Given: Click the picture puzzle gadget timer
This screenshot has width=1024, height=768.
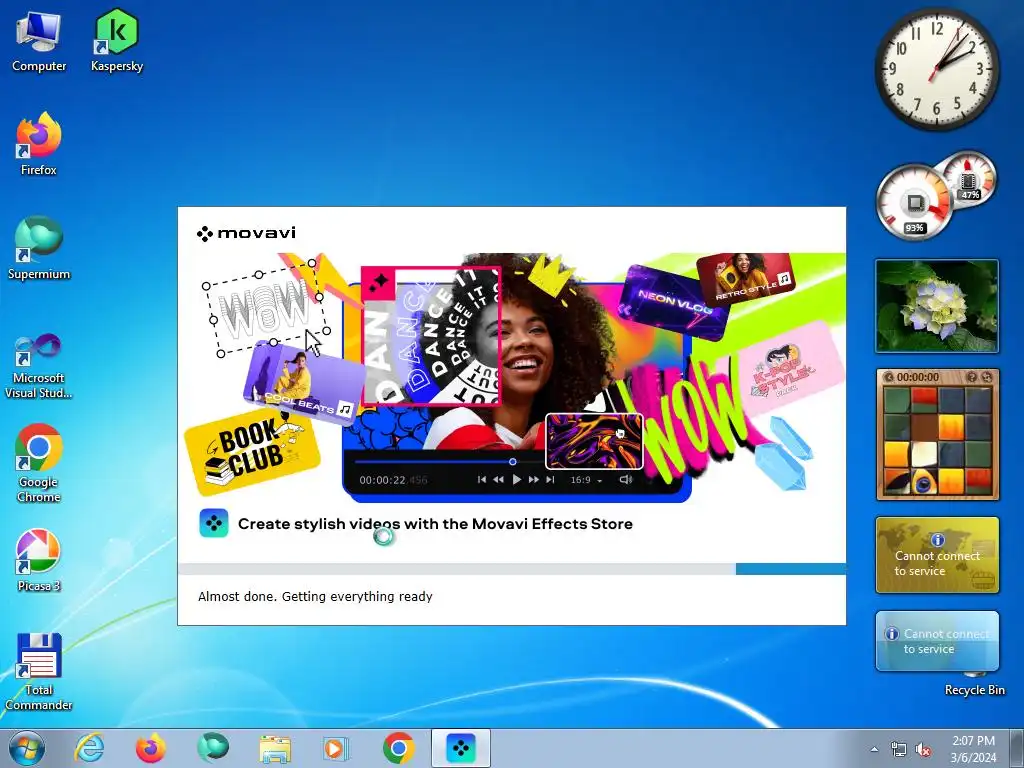Looking at the screenshot, I should [x=918, y=377].
